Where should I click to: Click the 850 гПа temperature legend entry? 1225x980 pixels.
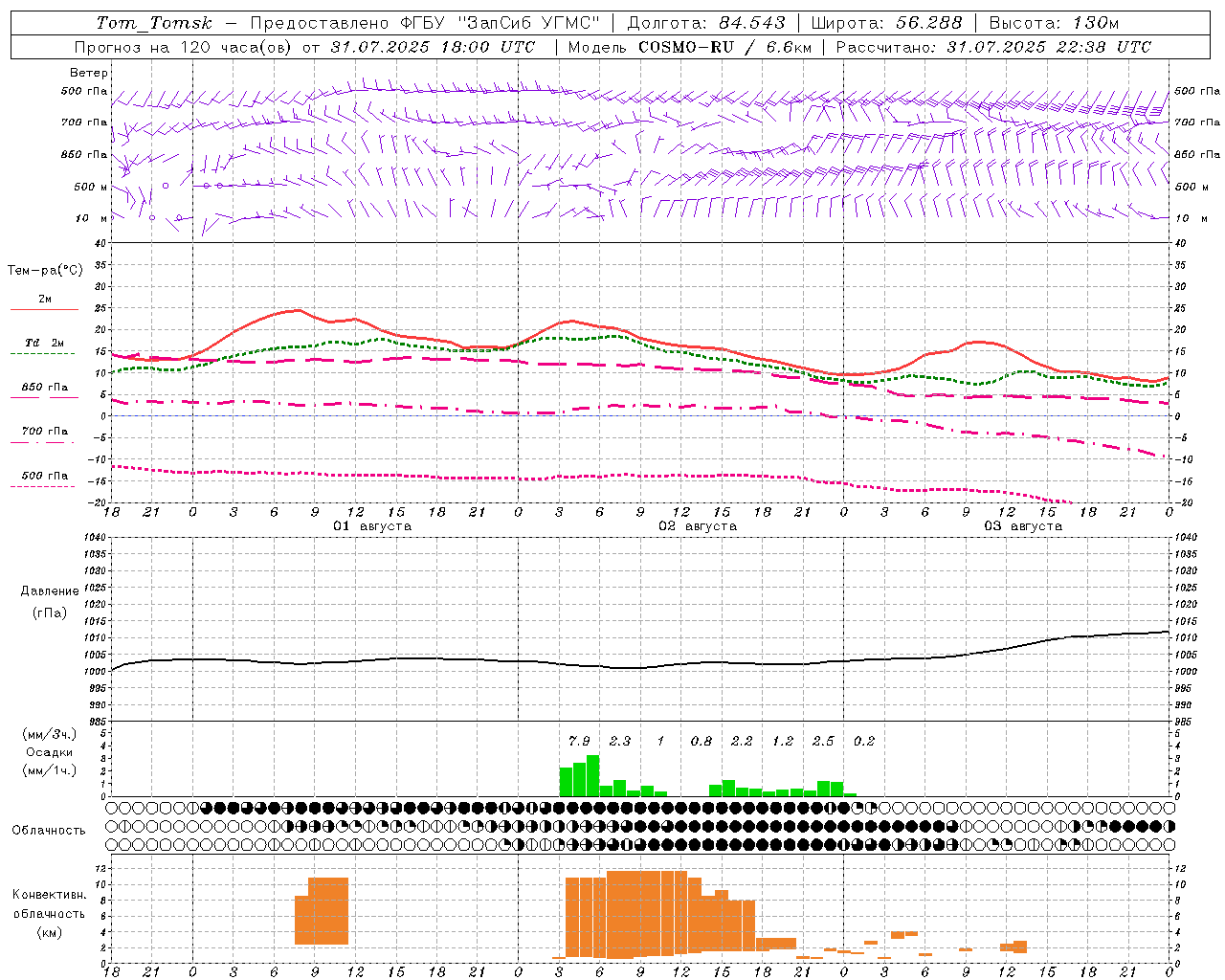(45, 388)
